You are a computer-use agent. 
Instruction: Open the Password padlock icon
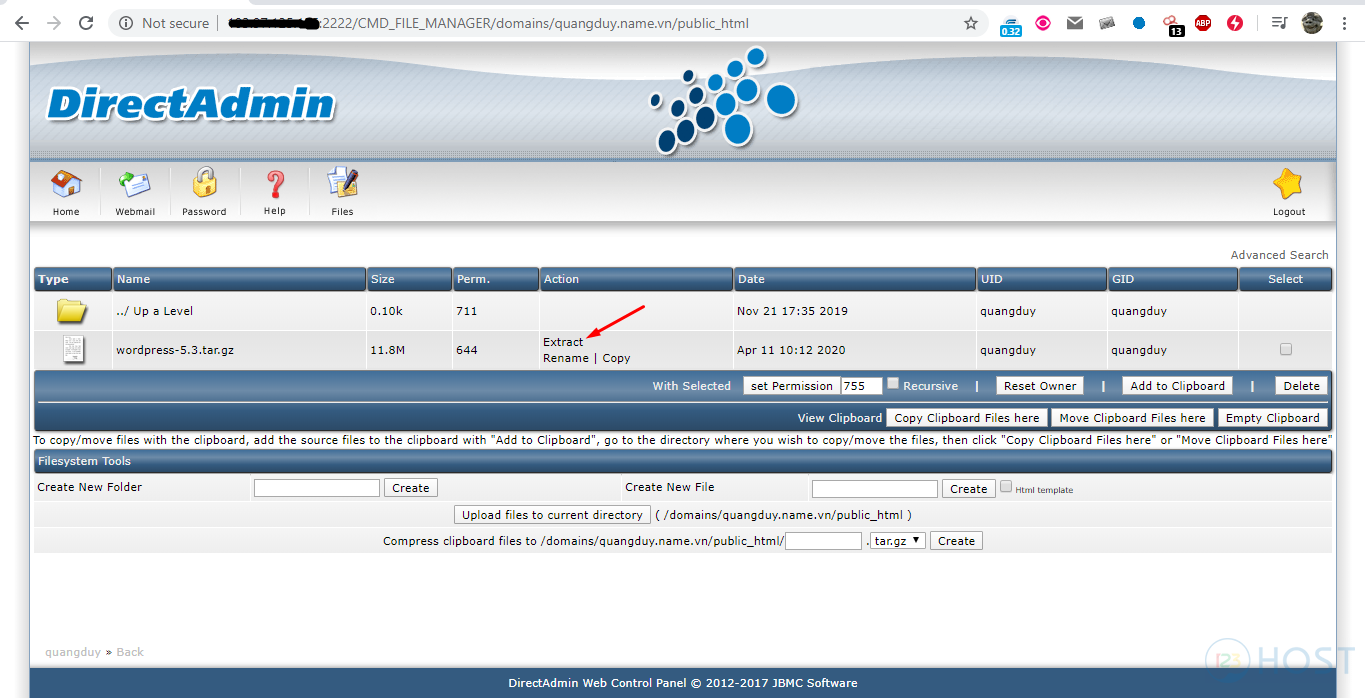coord(204,184)
